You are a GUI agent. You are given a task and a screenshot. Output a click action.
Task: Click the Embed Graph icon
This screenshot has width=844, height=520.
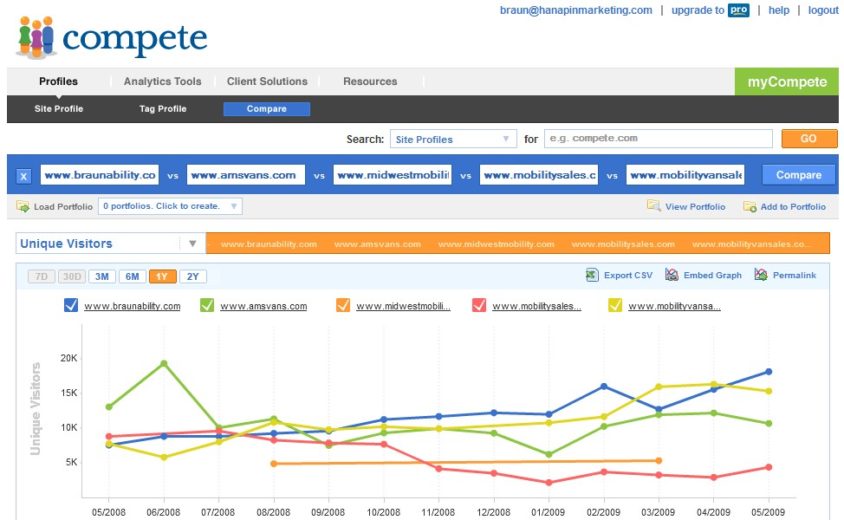671,275
